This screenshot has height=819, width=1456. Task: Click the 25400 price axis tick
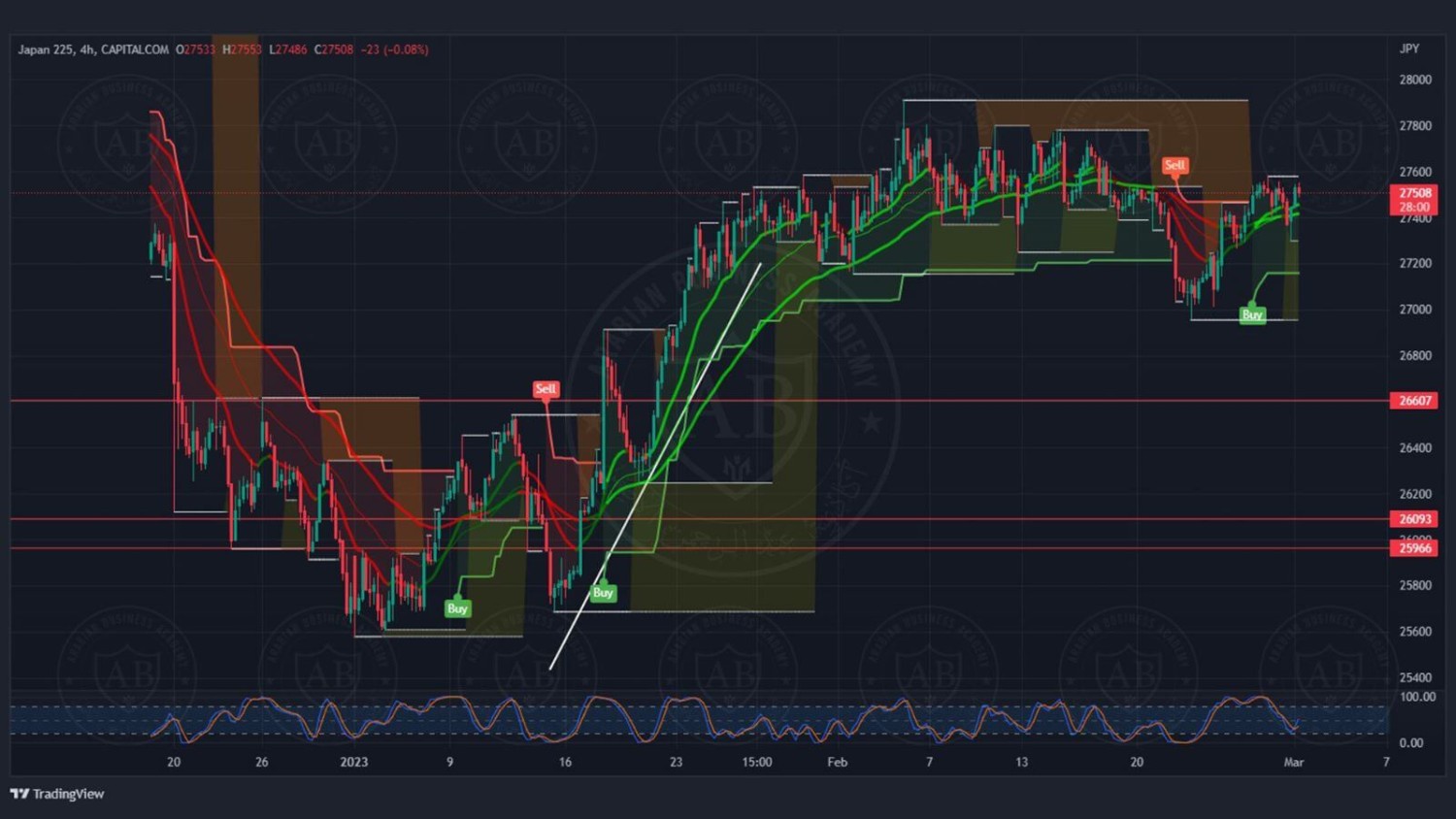(1415, 677)
